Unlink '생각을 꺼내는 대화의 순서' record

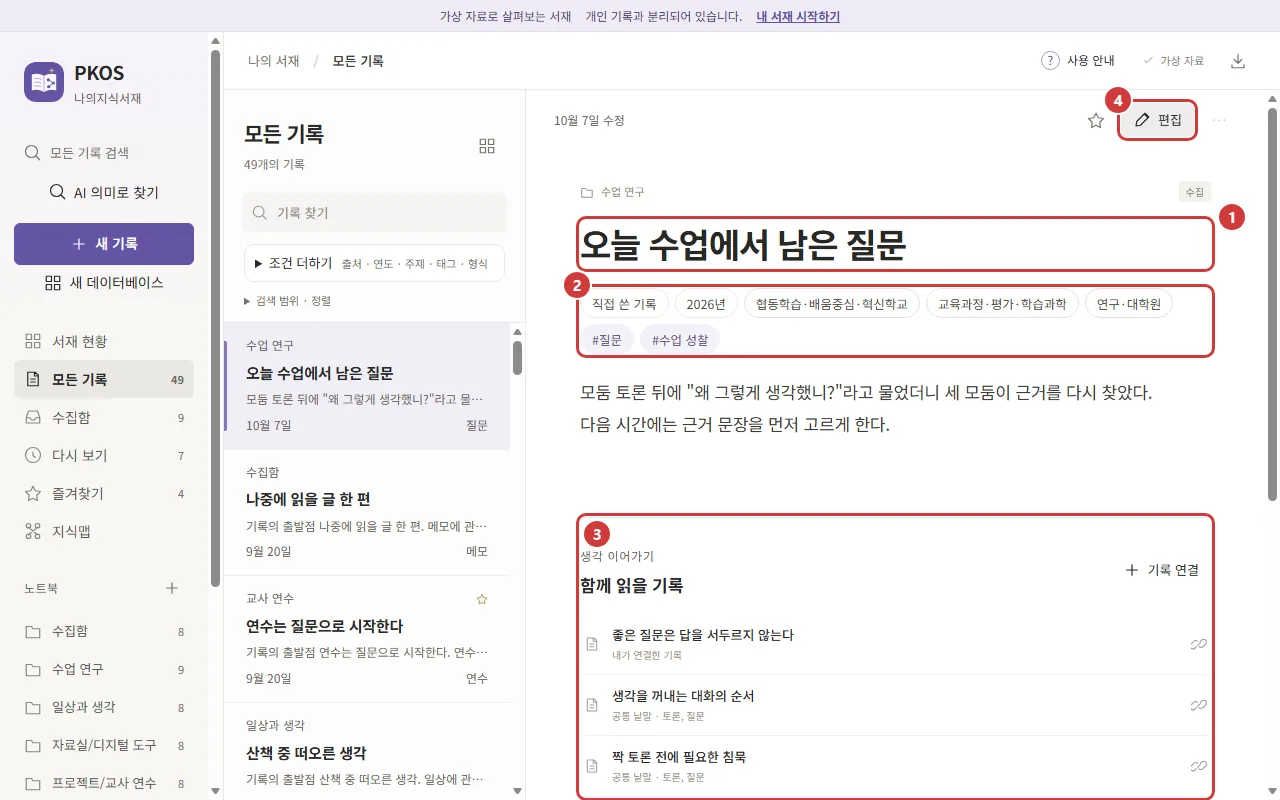[x=1198, y=705]
